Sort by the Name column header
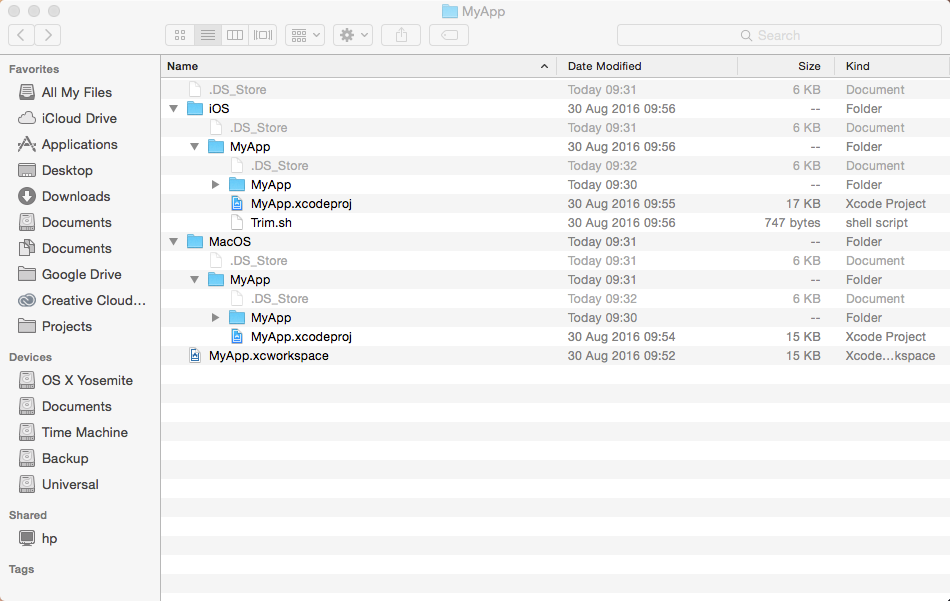This screenshot has width=950, height=601. point(359,66)
